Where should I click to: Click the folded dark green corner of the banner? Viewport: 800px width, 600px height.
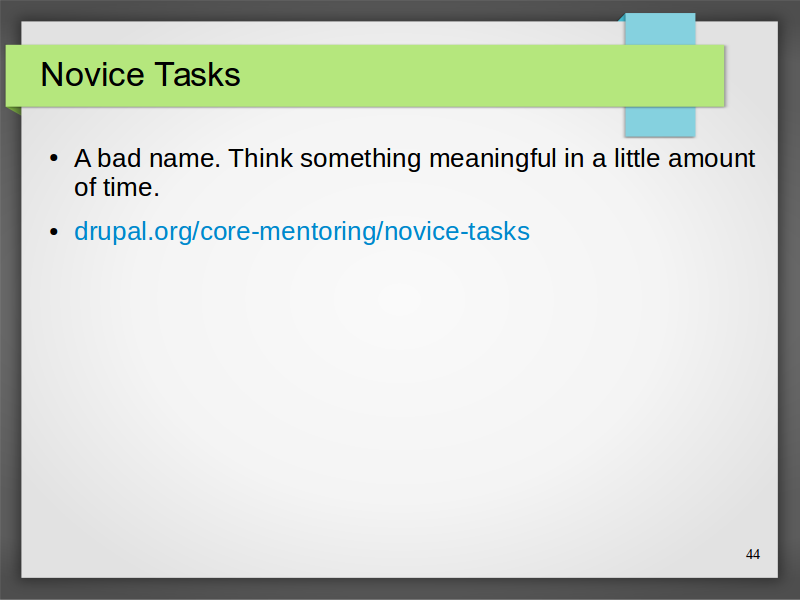point(14,110)
